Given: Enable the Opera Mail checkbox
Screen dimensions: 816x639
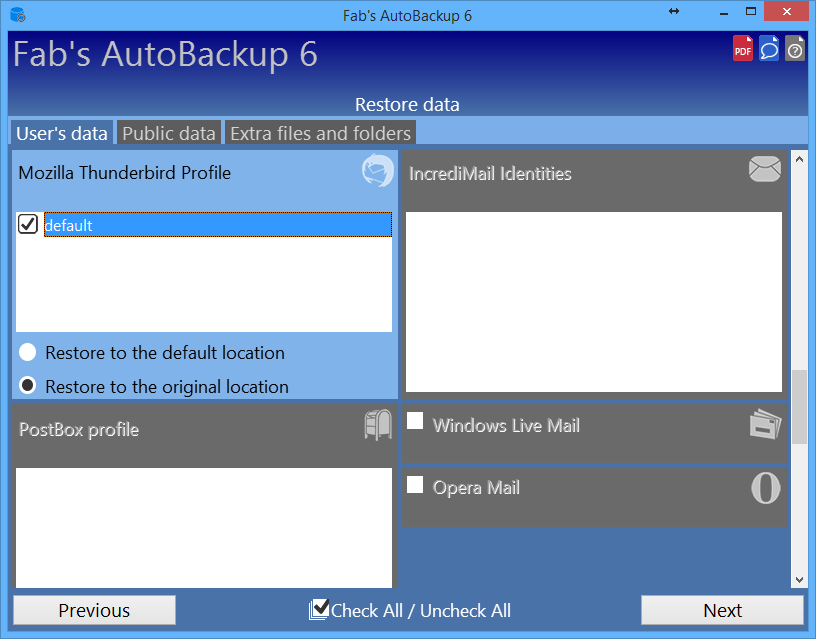Looking at the screenshot, I should [x=415, y=484].
